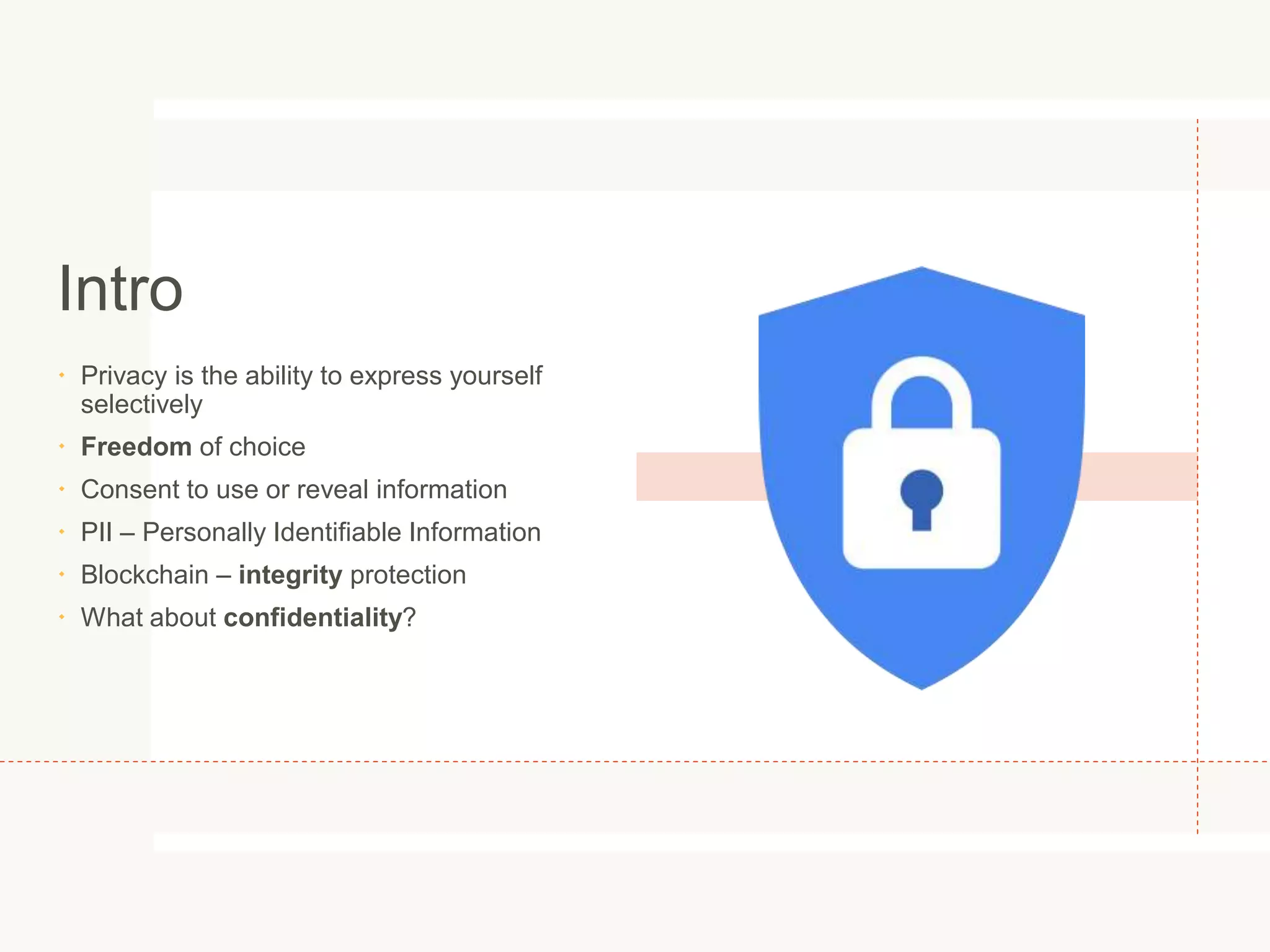Click the pink bar right of shield
The width and height of the screenshot is (1270, 952).
click(x=1138, y=477)
